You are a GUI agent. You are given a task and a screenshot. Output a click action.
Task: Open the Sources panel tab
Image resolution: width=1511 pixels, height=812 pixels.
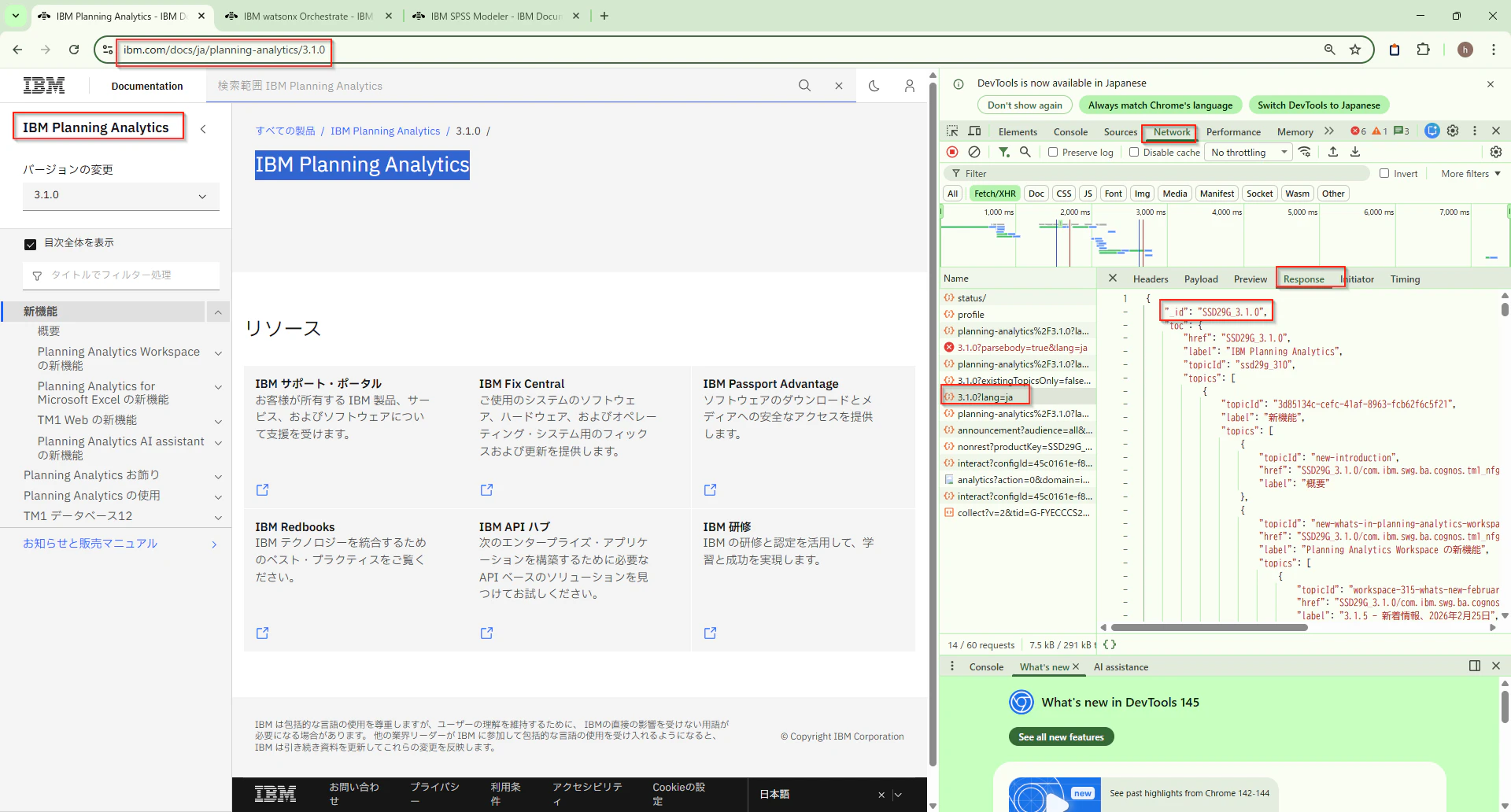tap(1120, 132)
